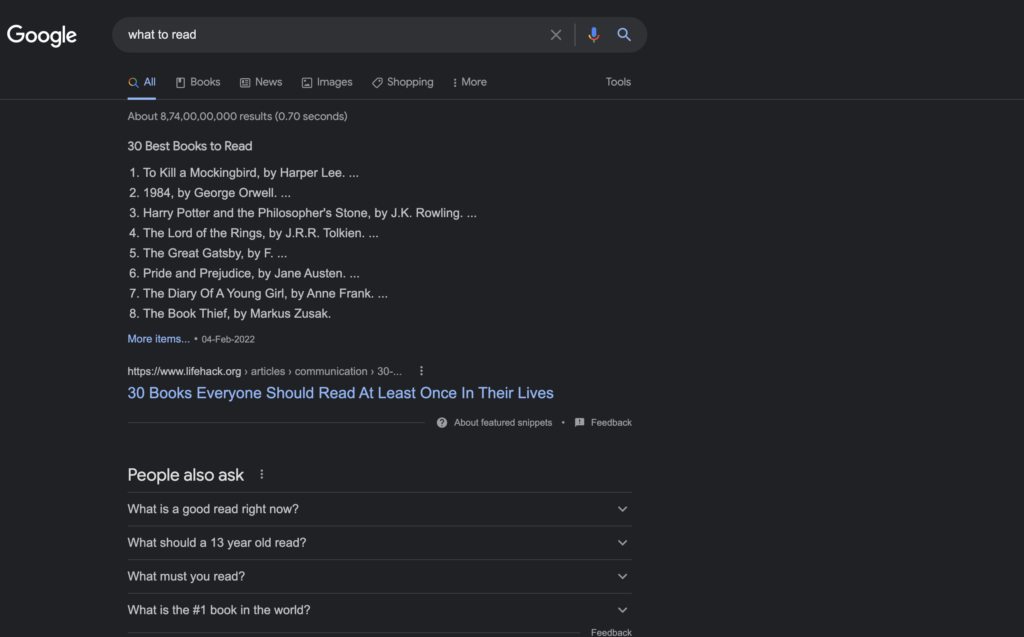1024x637 pixels.
Task: Expand "What is a good read right now?"
Action: pos(622,509)
